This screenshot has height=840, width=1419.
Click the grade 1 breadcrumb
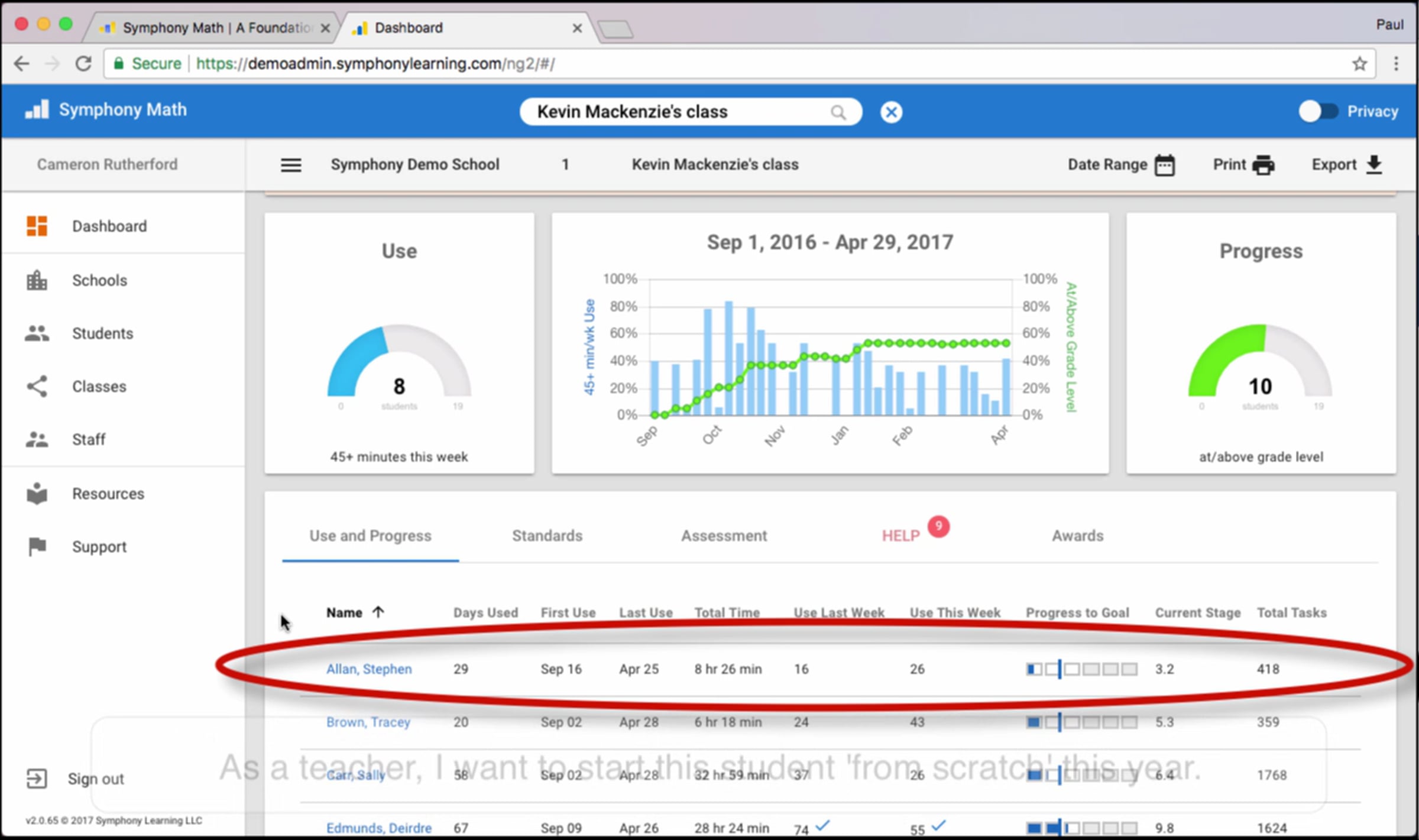(x=565, y=164)
